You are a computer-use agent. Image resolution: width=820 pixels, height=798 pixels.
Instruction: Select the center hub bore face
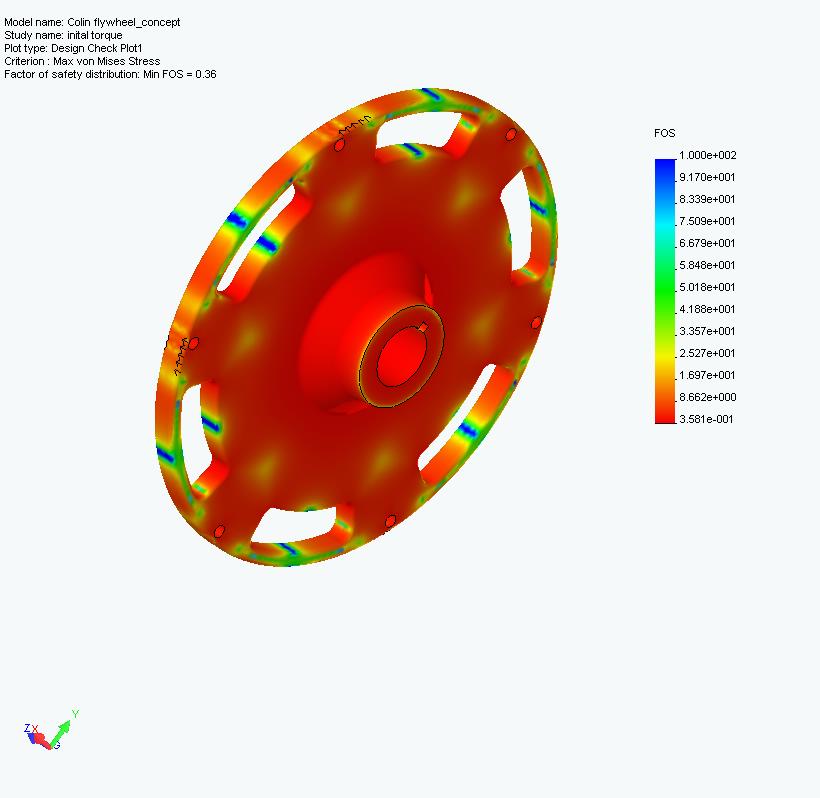coord(400,356)
